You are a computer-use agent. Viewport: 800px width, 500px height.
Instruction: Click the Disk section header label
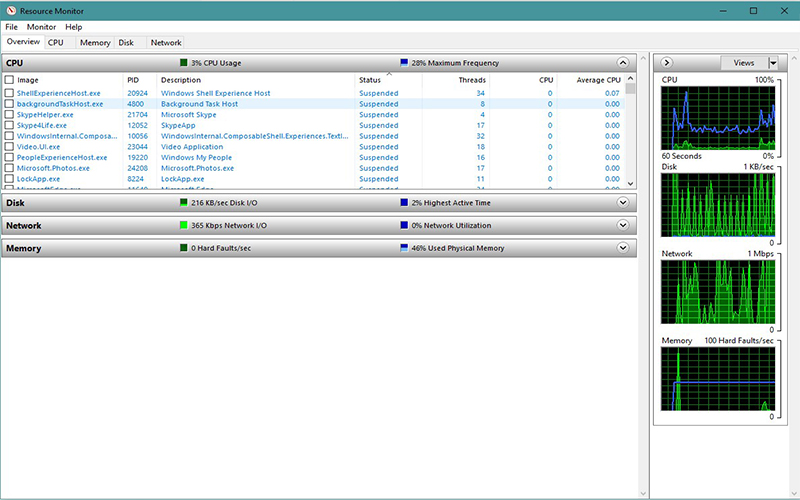(15, 203)
